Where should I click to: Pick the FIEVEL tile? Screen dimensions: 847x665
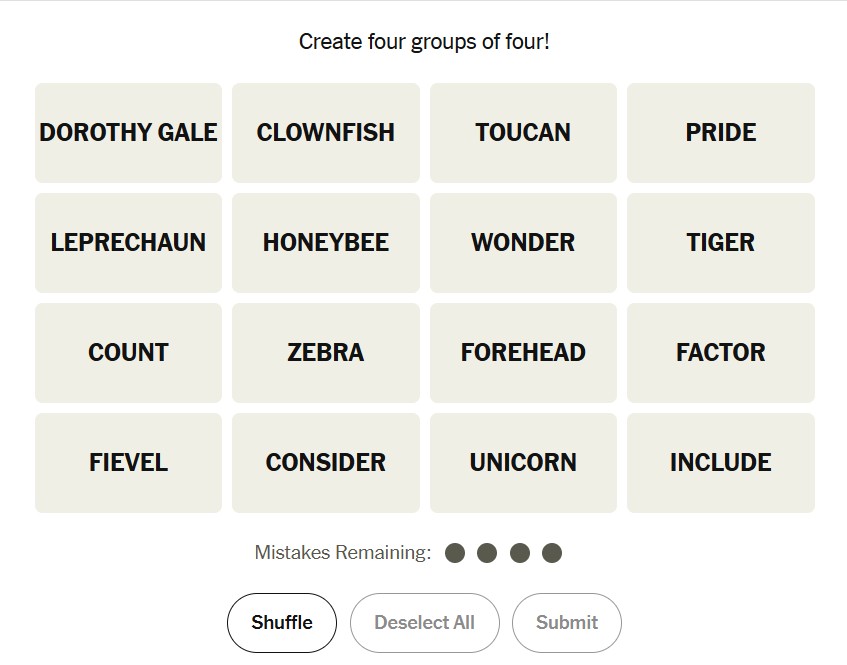click(x=128, y=463)
